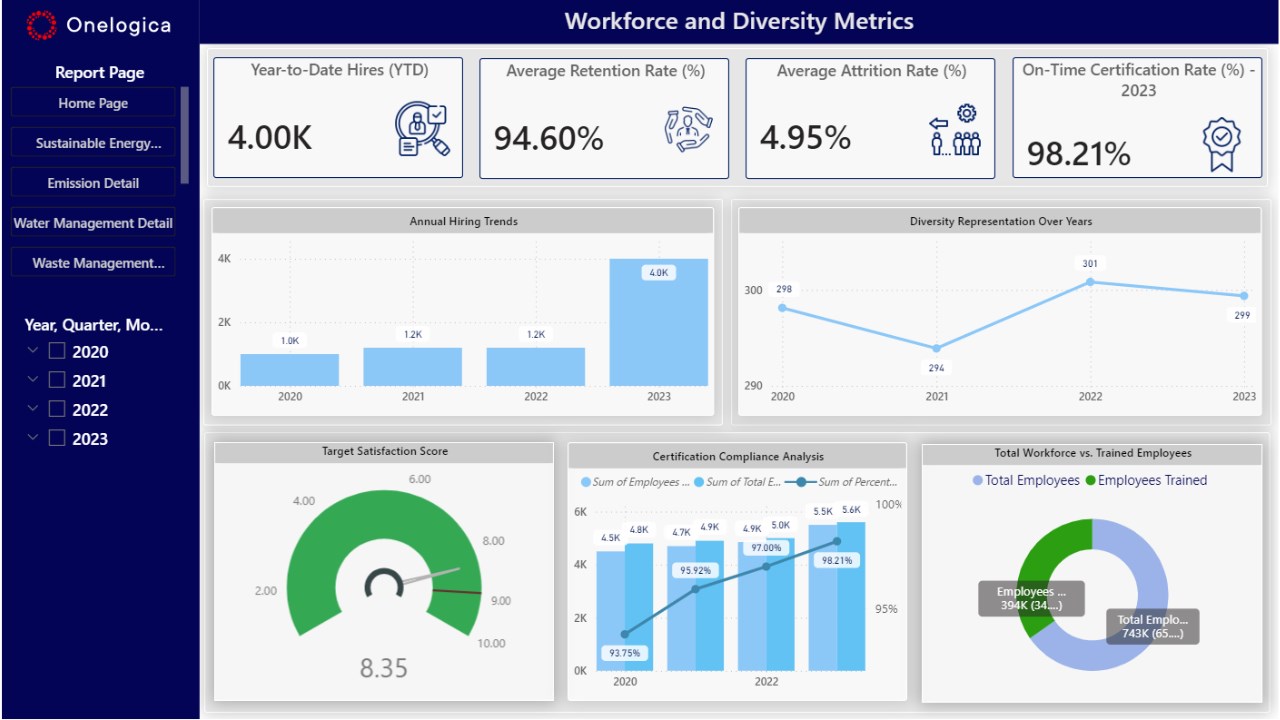Go to Emission Detail page
This screenshot has height=720, width=1280.
click(93, 183)
